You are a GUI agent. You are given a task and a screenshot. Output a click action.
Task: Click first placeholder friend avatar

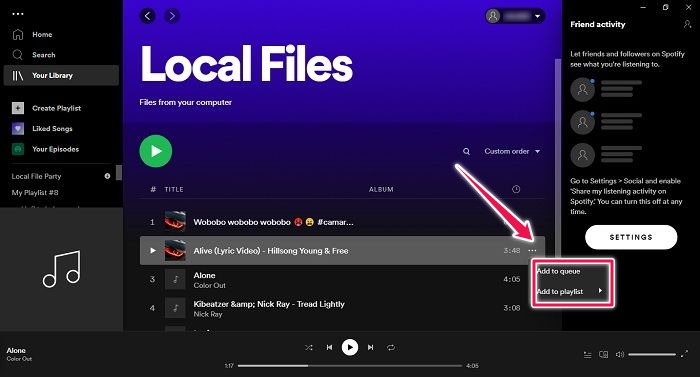click(583, 90)
